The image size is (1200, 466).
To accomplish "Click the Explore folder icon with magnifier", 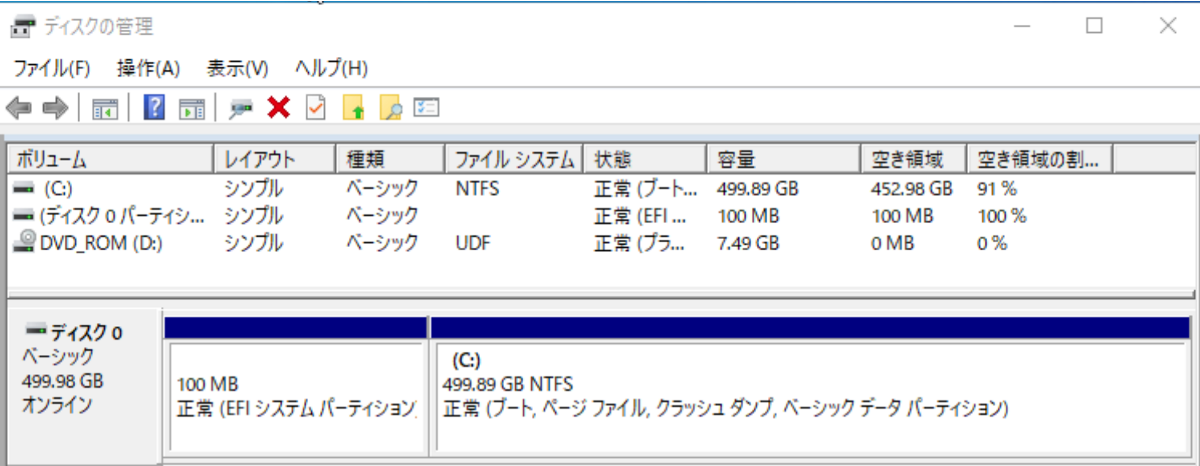I will pyautogui.click(x=390, y=108).
